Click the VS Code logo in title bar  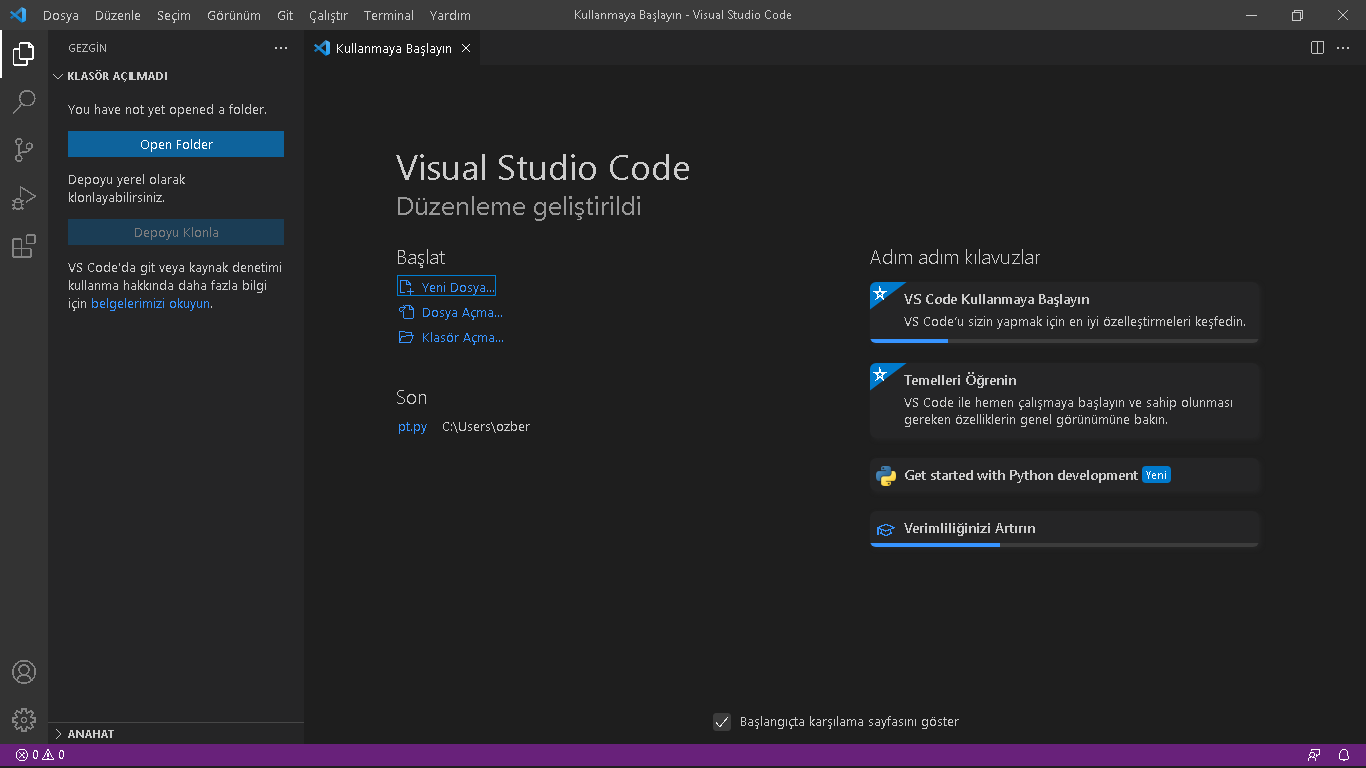(x=18, y=15)
